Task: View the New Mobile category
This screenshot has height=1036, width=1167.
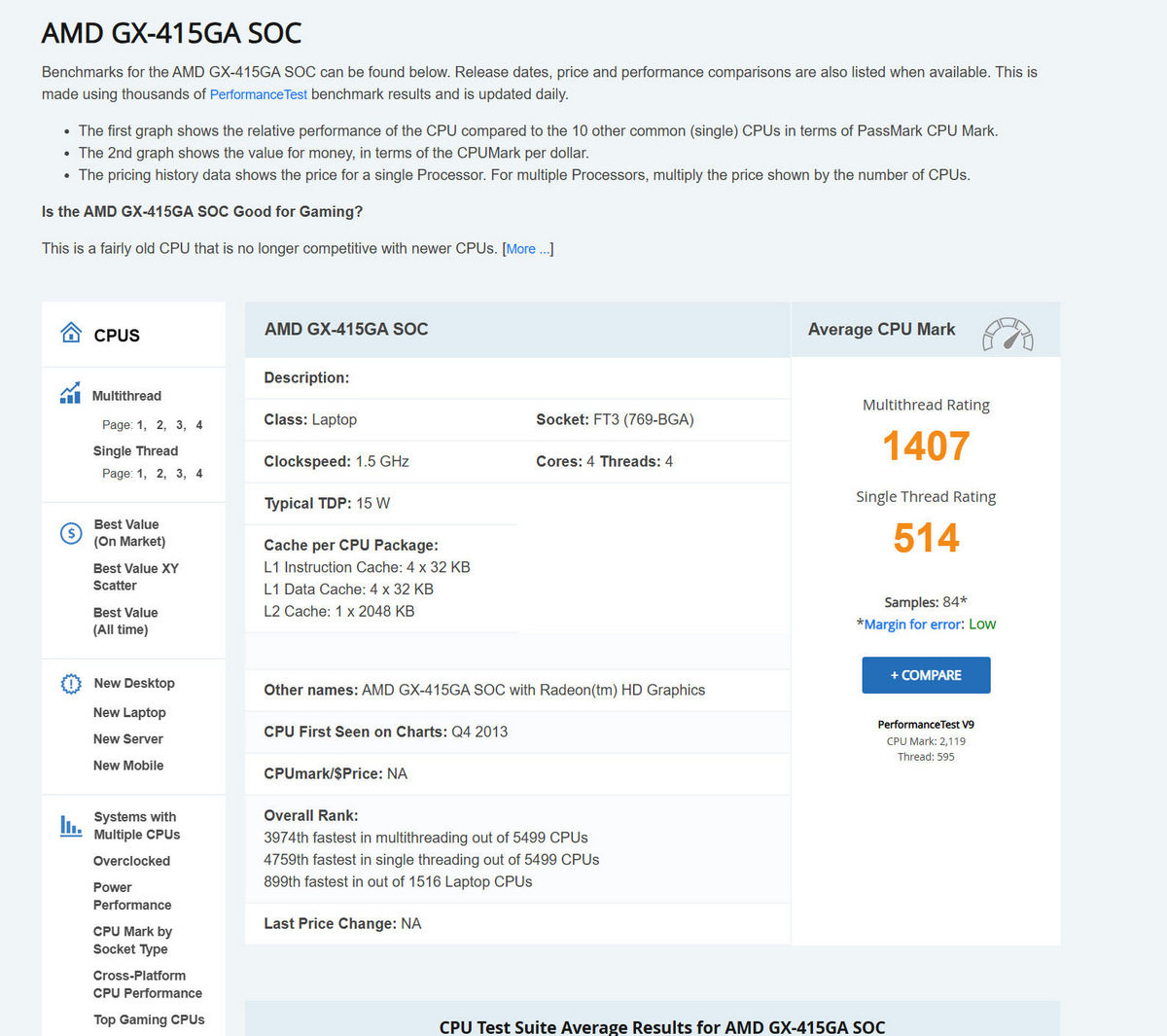Action: pos(127,766)
